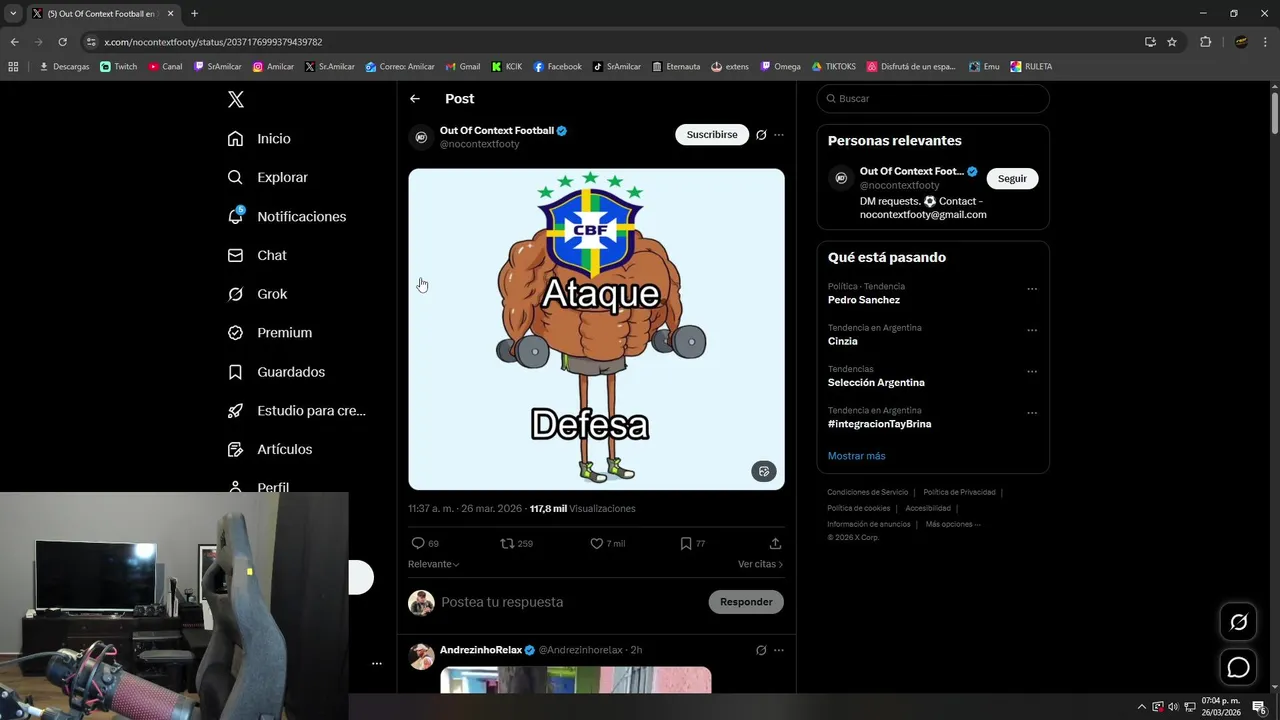Open floating Grok button at bottom right
Screen dimensions: 1280x720
tap(1238, 622)
